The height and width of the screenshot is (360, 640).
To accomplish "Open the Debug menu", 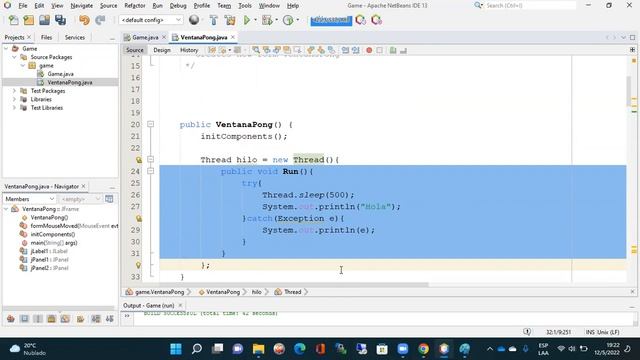I will 178,6.
